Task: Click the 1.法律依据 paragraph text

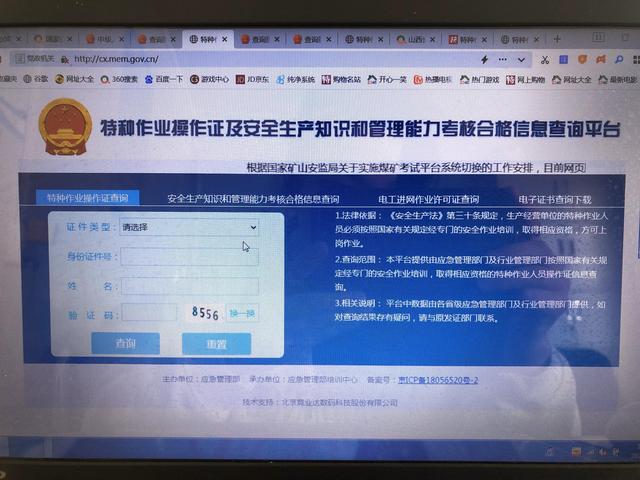Action: (x=471, y=229)
